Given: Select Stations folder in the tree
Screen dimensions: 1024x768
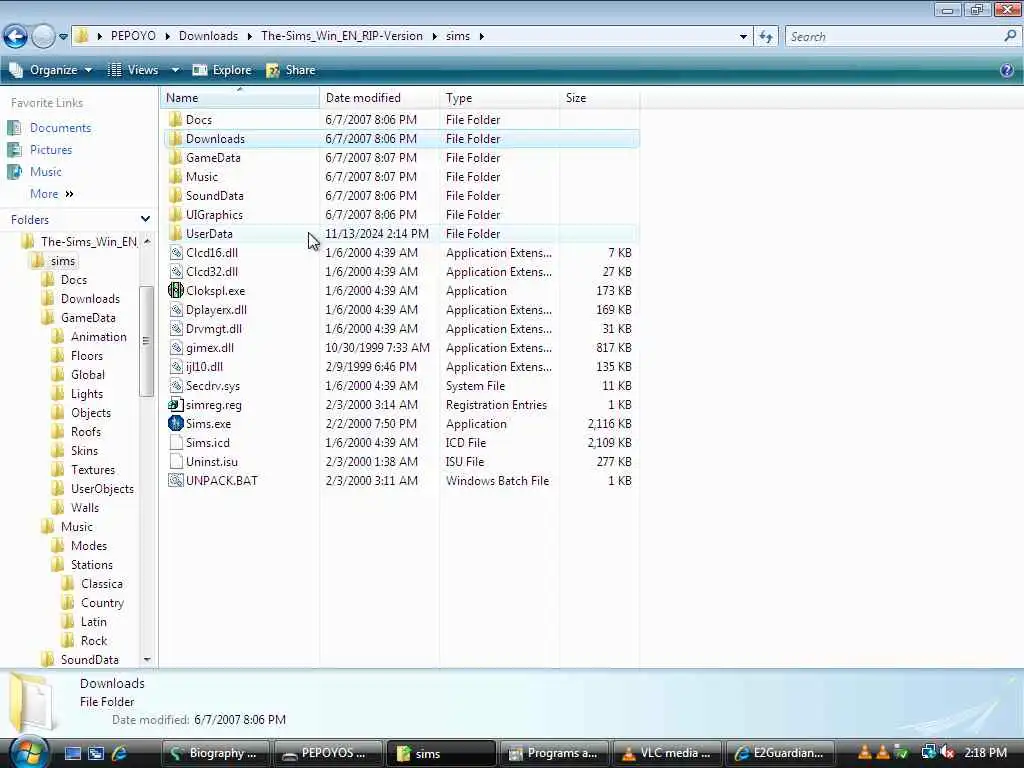Looking at the screenshot, I should pos(91,564).
